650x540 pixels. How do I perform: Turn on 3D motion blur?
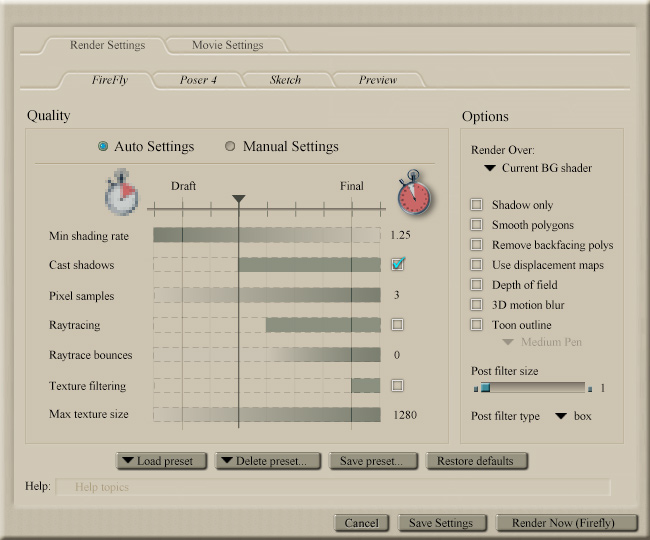(477, 305)
